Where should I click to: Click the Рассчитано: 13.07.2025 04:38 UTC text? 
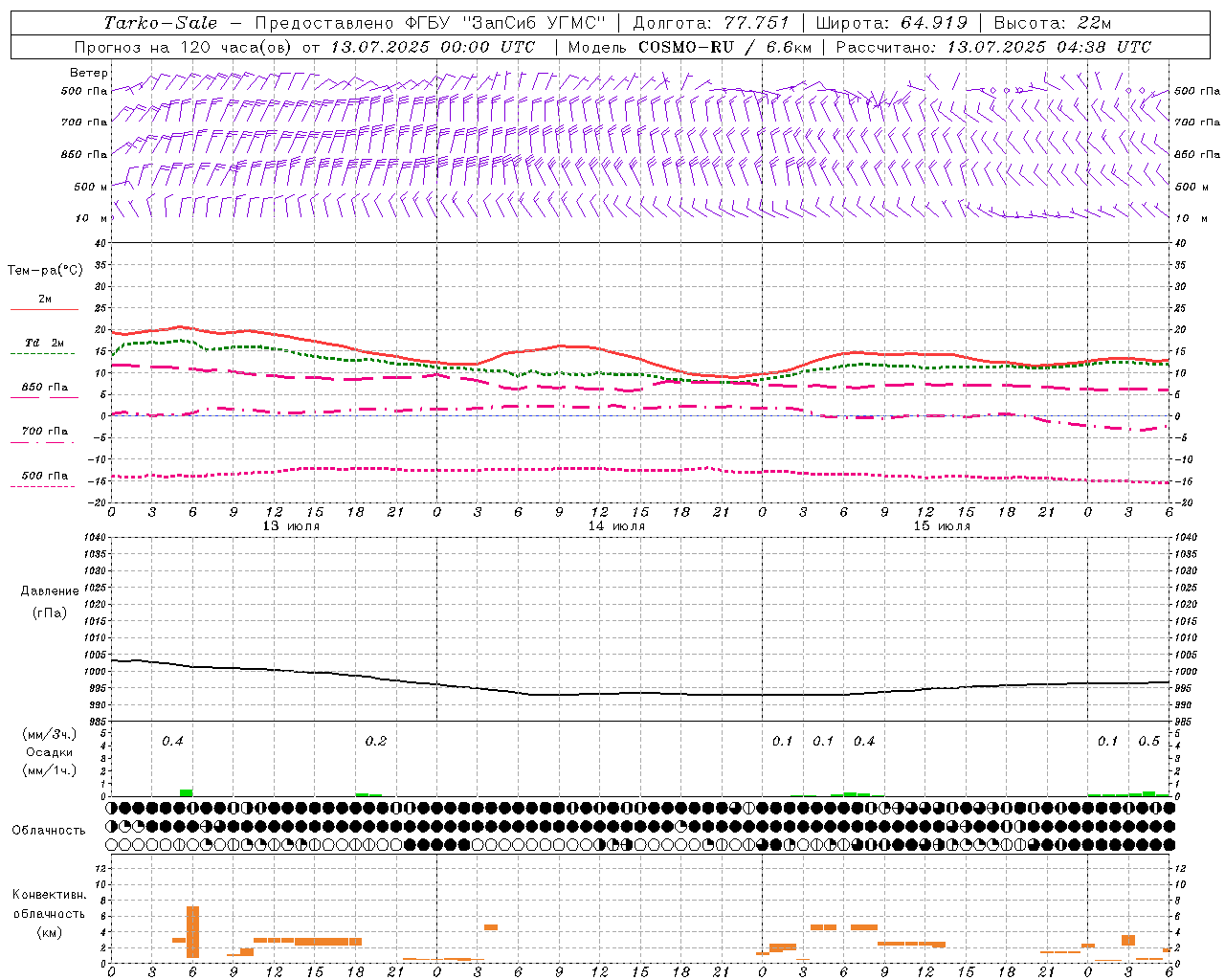pos(993,47)
